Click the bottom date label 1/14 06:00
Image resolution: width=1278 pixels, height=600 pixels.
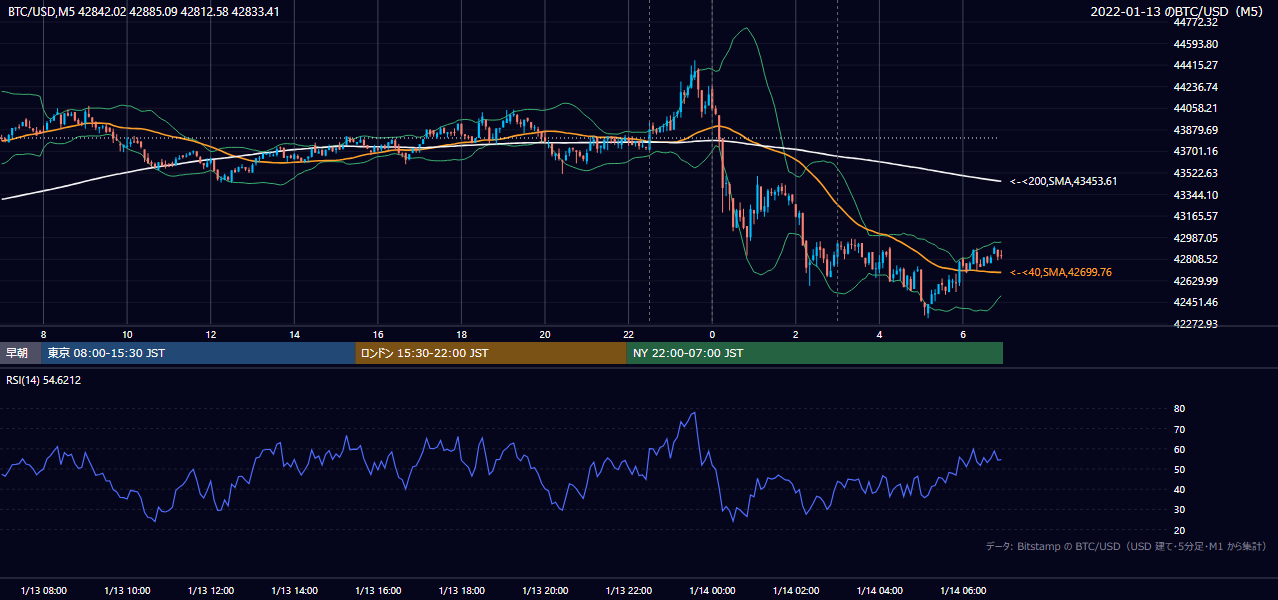click(963, 591)
